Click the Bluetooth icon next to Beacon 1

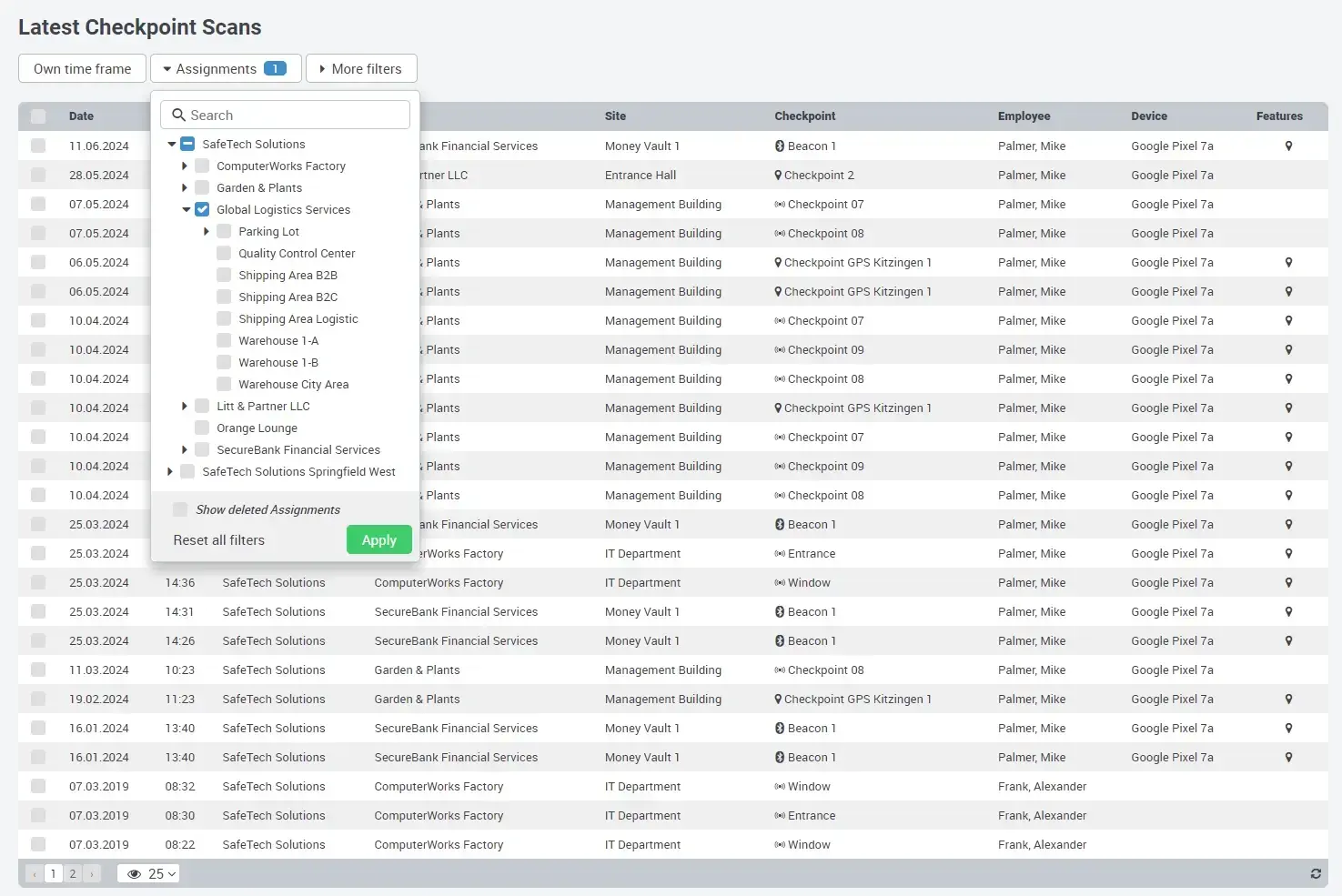point(780,146)
